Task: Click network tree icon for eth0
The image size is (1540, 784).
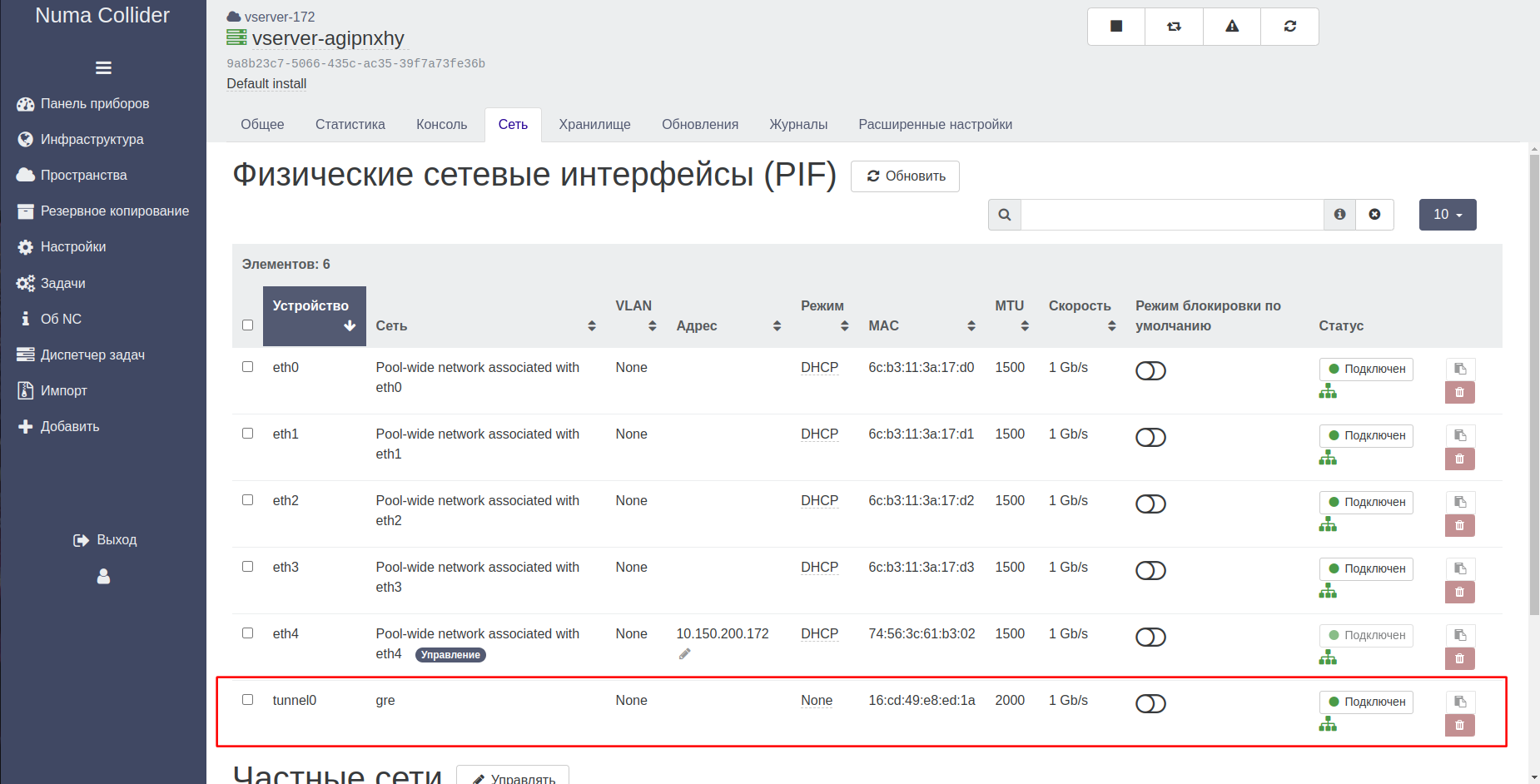Action: click(x=1328, y=391)
